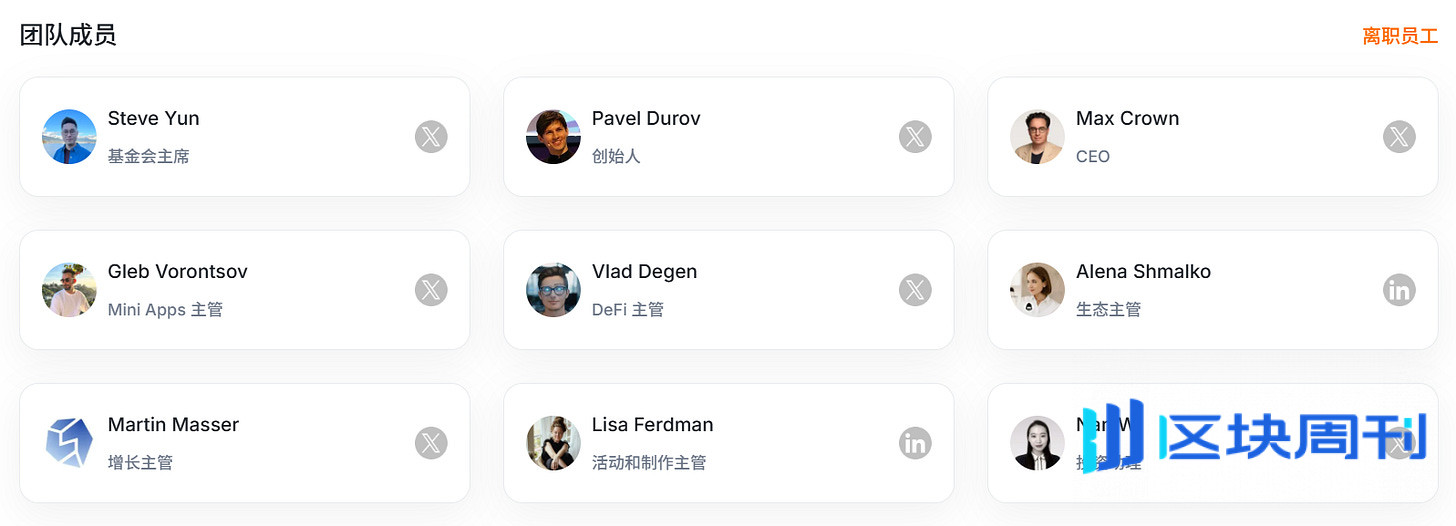The height and width of the screenshot is (526, 1456).
Task: Click Martin Masser's blue logo avatar
Action: [69, 443]
